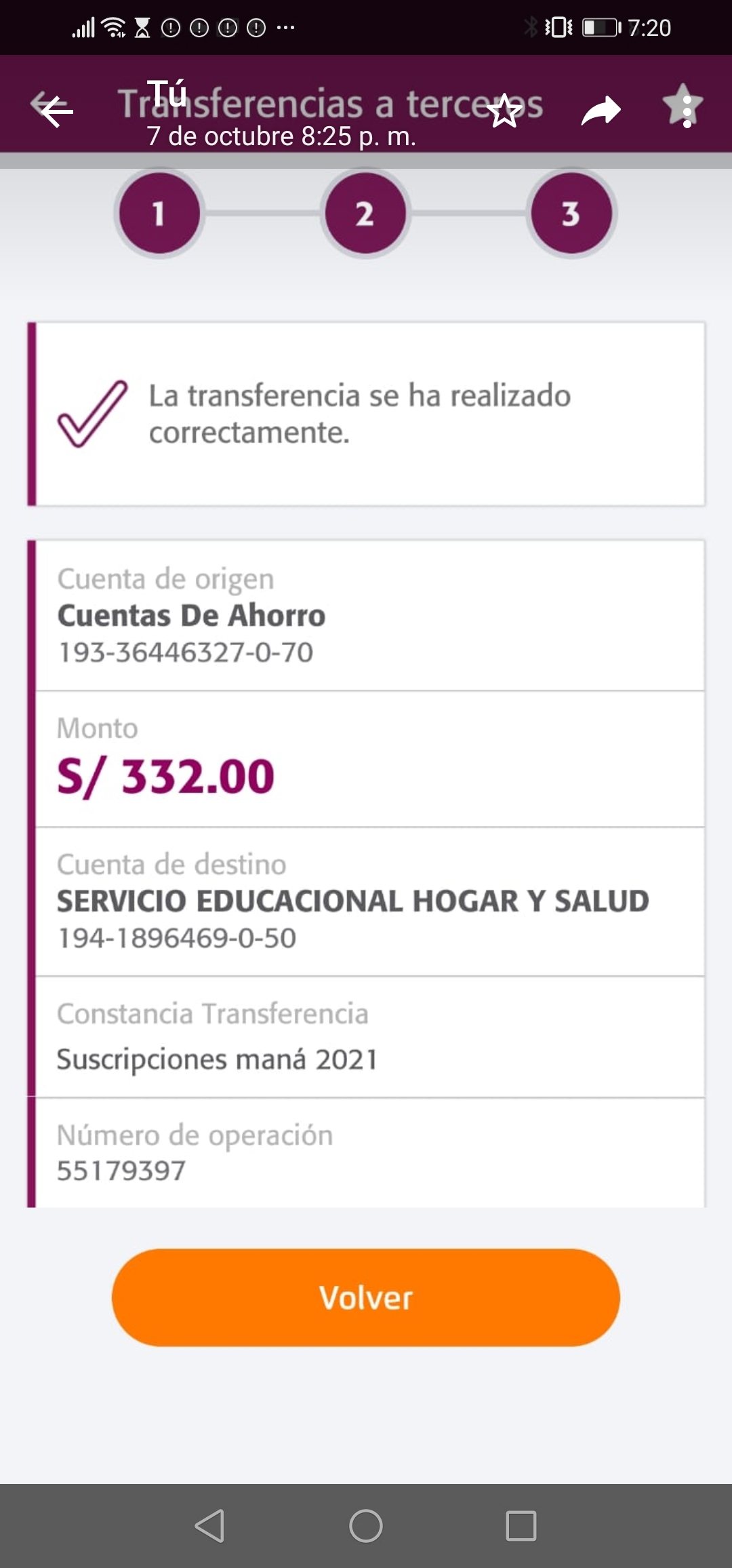732x1568 pixels.
Task: Tap destination SERVICIO EDUCACIONAL HOGAR Y SALUD
Action: pos(352,901)
